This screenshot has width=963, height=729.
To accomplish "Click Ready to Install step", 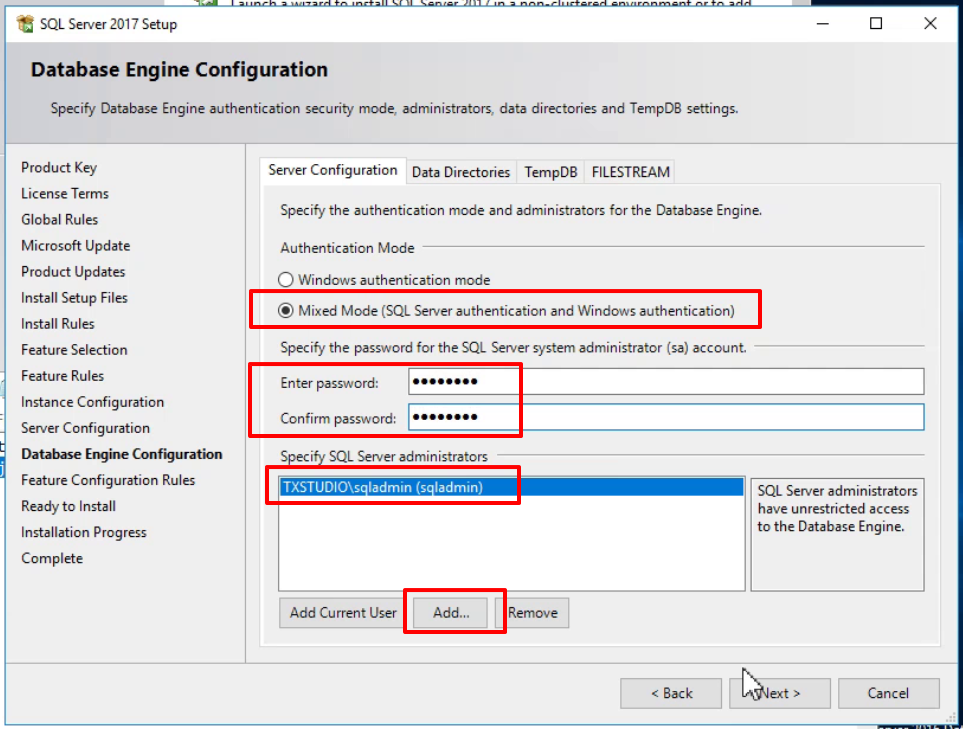I will 68,506.
